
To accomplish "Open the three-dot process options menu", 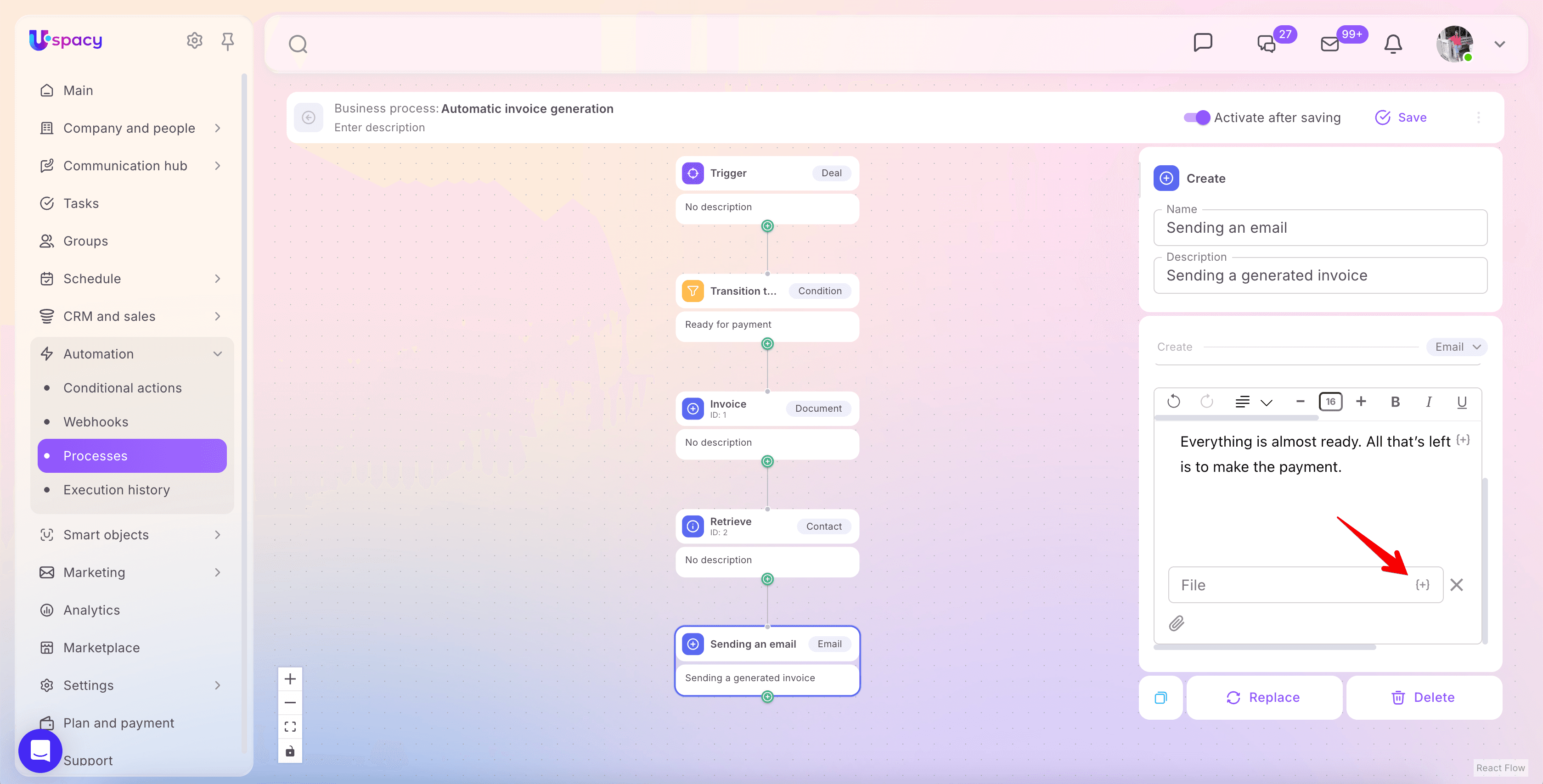I will (x=1478, y=118).
